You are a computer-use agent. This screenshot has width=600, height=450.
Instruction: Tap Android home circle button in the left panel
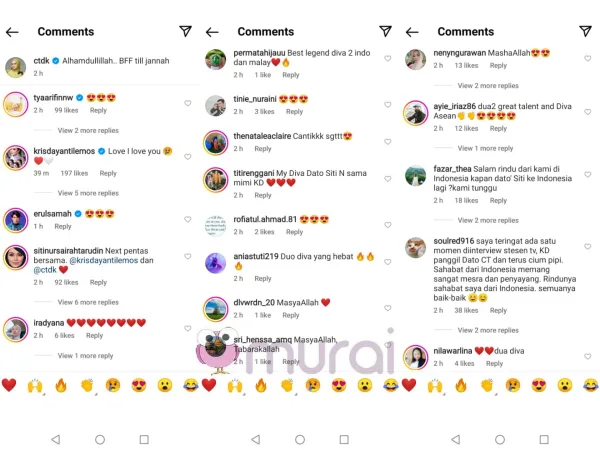100,439
